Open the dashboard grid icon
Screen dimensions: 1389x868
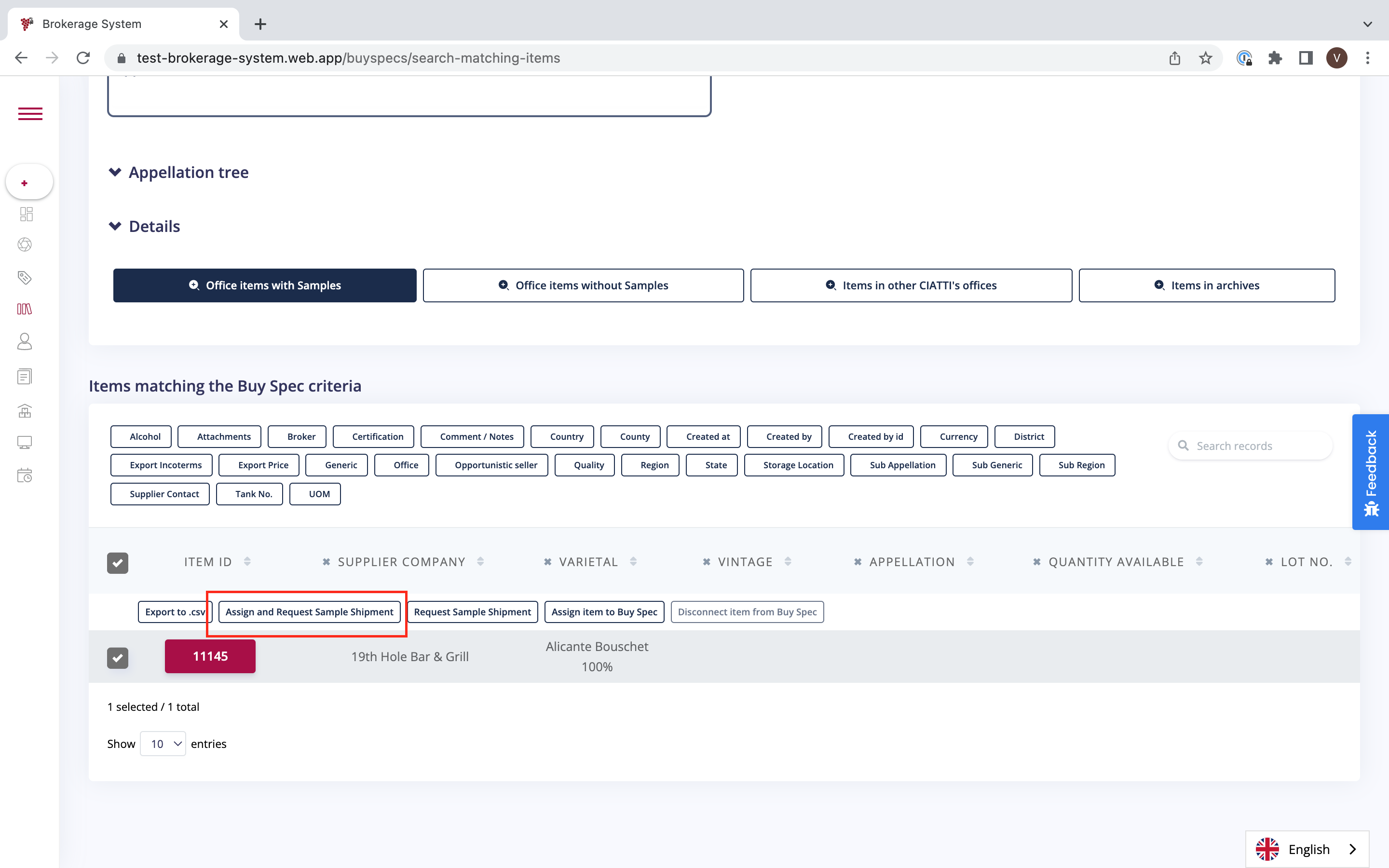[x=26, y=214]
